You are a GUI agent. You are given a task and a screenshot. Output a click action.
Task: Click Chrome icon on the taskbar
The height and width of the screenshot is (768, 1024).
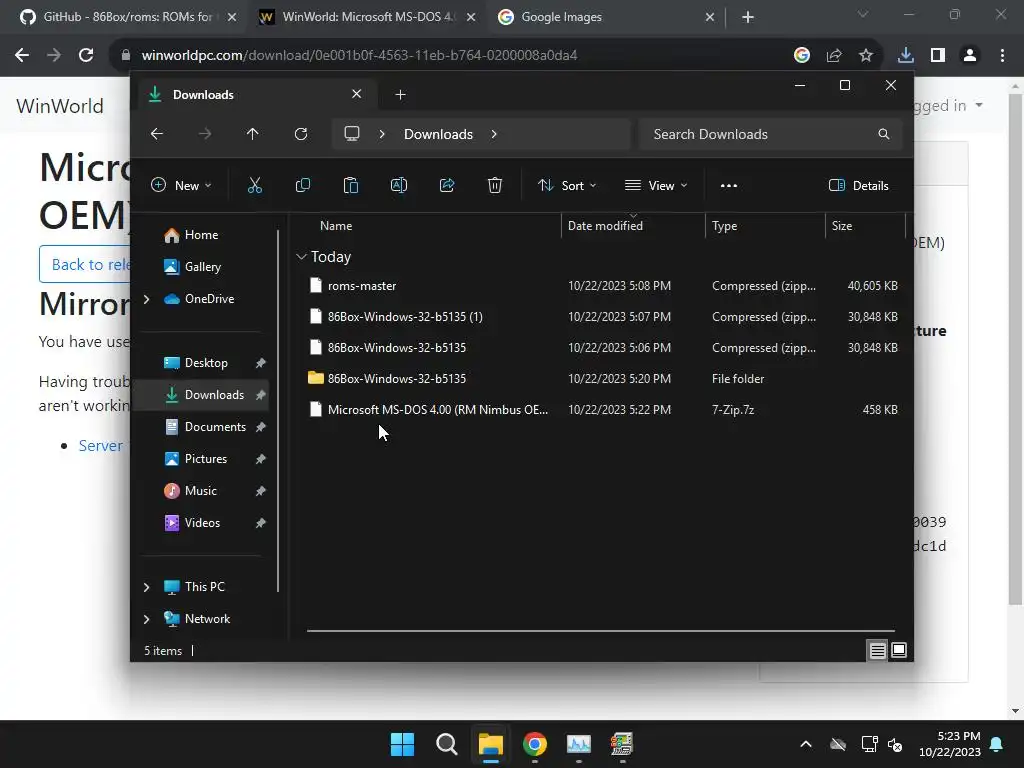point(535,744)
